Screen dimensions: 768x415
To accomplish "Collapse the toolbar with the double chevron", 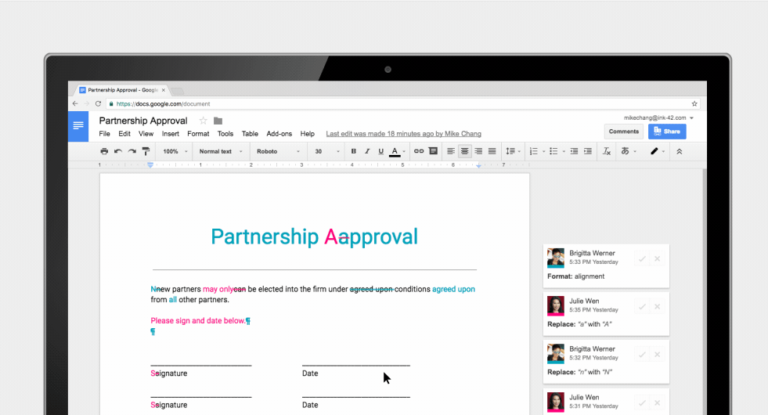I will click(679, 152).
